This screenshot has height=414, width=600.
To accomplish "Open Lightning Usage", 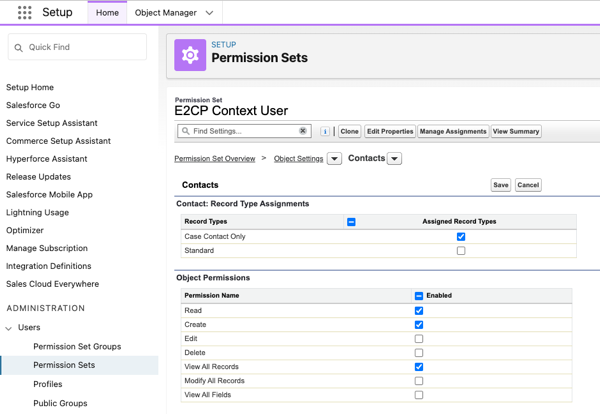I will pyautogui.click(x=38, y=212).
